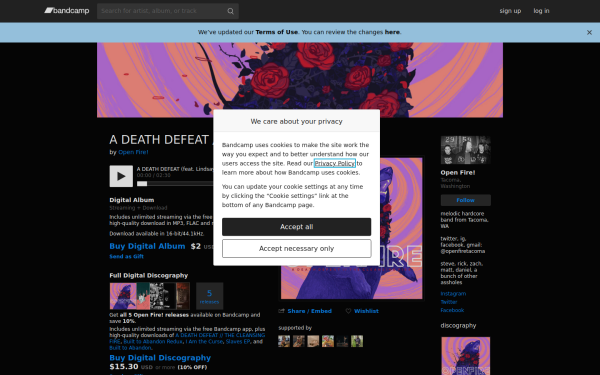This screenshot has width=600, height=375.
Task: Click Buy Digital Album
Action: [147, 246]
